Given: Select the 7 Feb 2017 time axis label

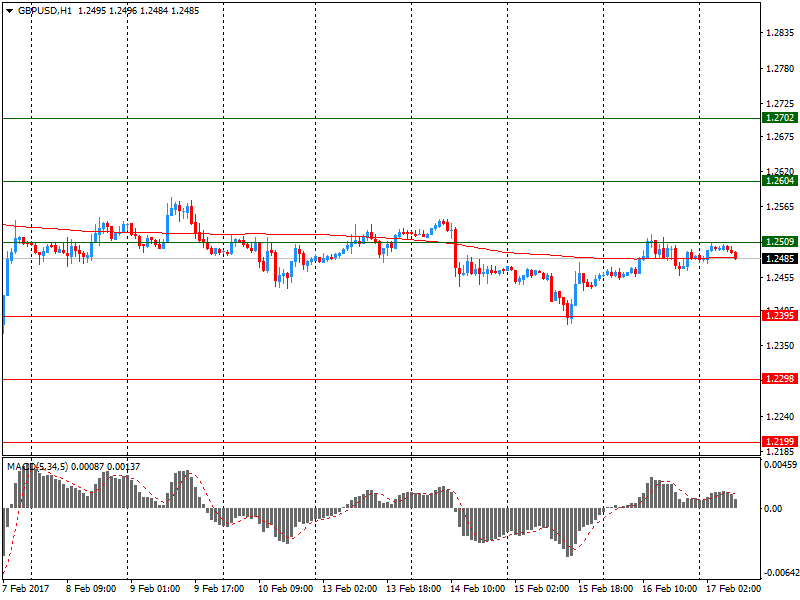Looking at the screenshot, I should point(26,589).
